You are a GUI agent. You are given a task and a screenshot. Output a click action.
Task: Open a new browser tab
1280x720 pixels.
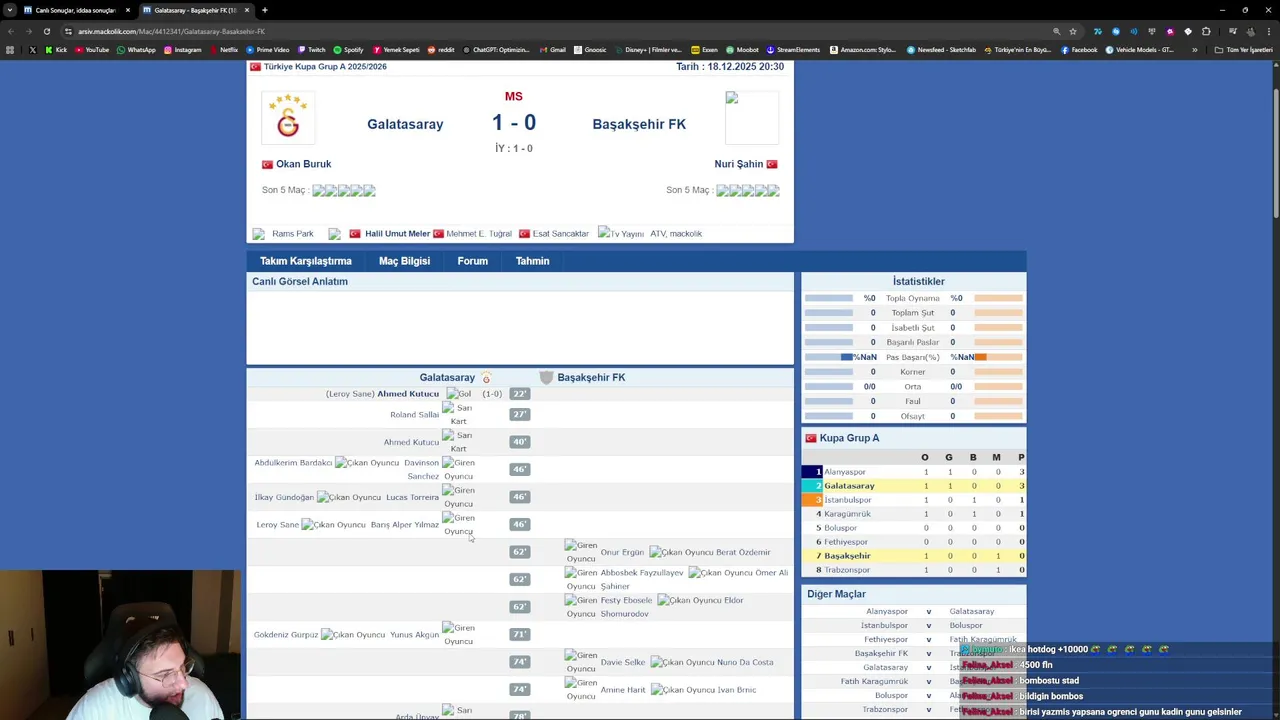[264, 10]
